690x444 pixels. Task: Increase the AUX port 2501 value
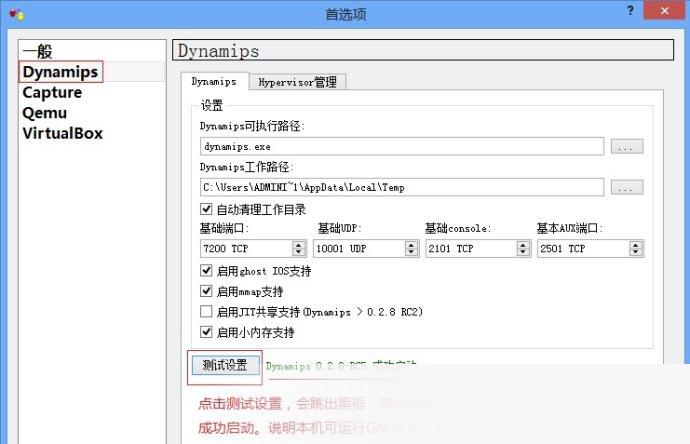(x=636, y=245)
